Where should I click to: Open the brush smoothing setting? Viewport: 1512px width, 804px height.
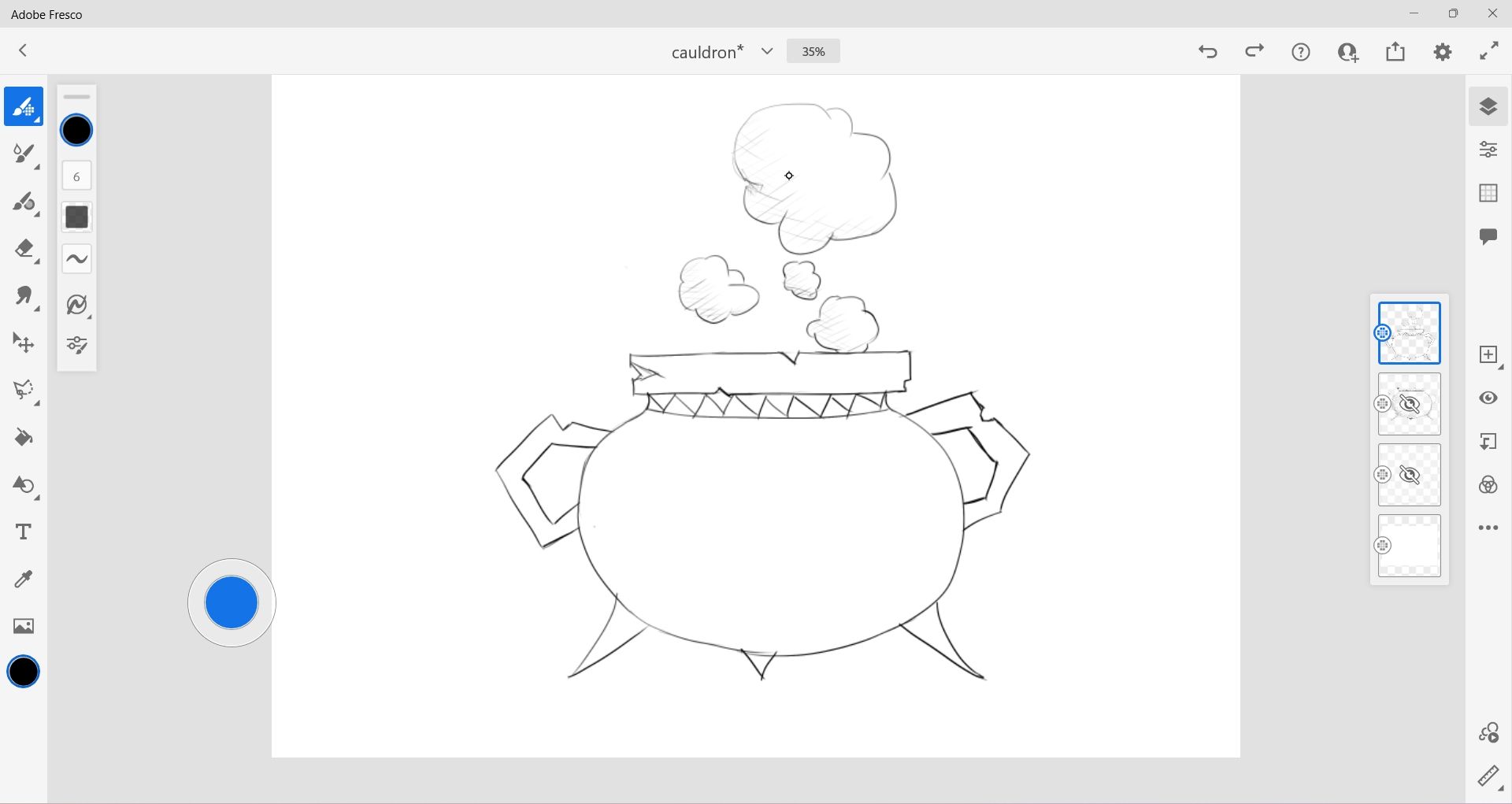(x=76, y=258)
